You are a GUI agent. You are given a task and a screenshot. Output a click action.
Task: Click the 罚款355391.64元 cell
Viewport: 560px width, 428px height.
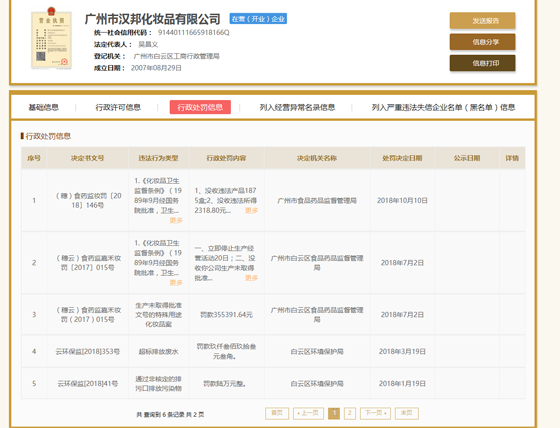226,315
